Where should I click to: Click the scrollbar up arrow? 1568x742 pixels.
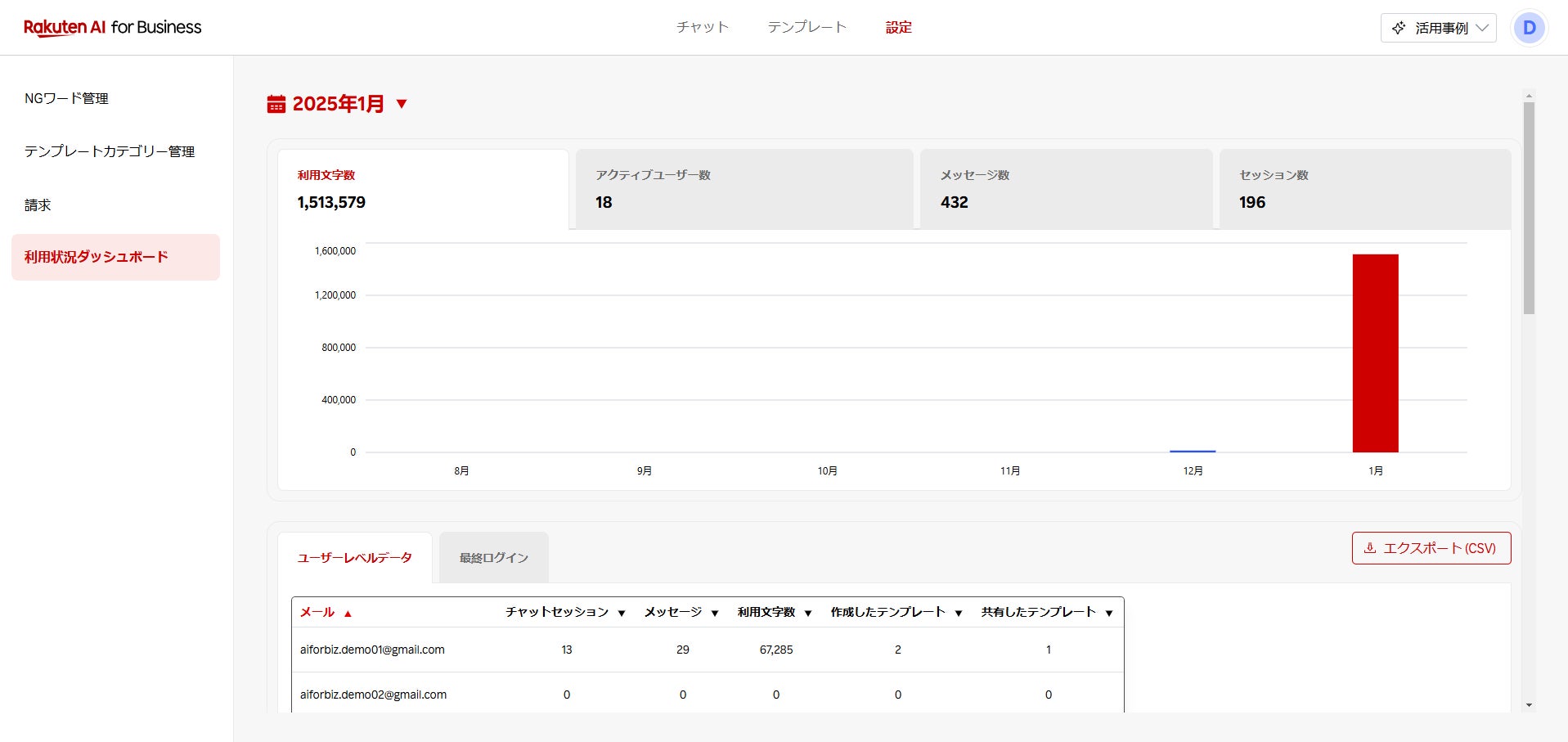1529,96
